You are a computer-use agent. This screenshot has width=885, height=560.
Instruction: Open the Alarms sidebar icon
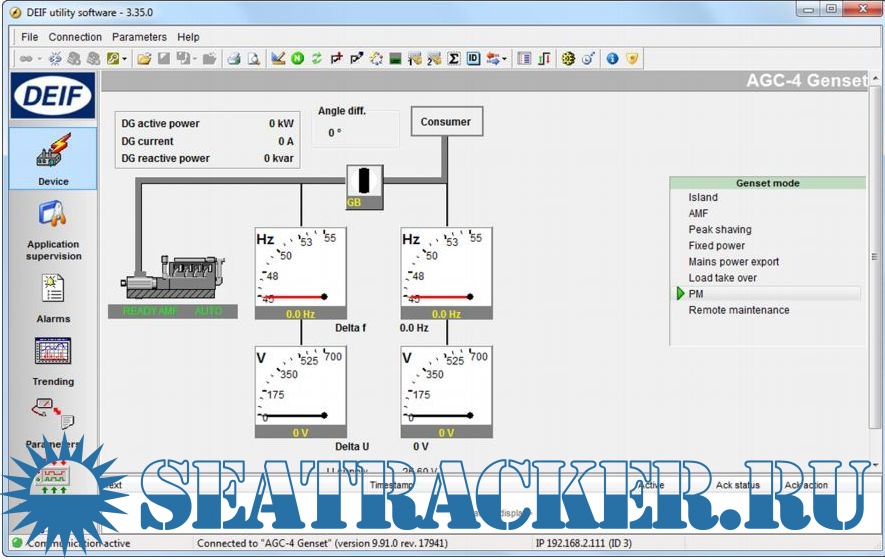pyautogui.click(x=53, y=296)
